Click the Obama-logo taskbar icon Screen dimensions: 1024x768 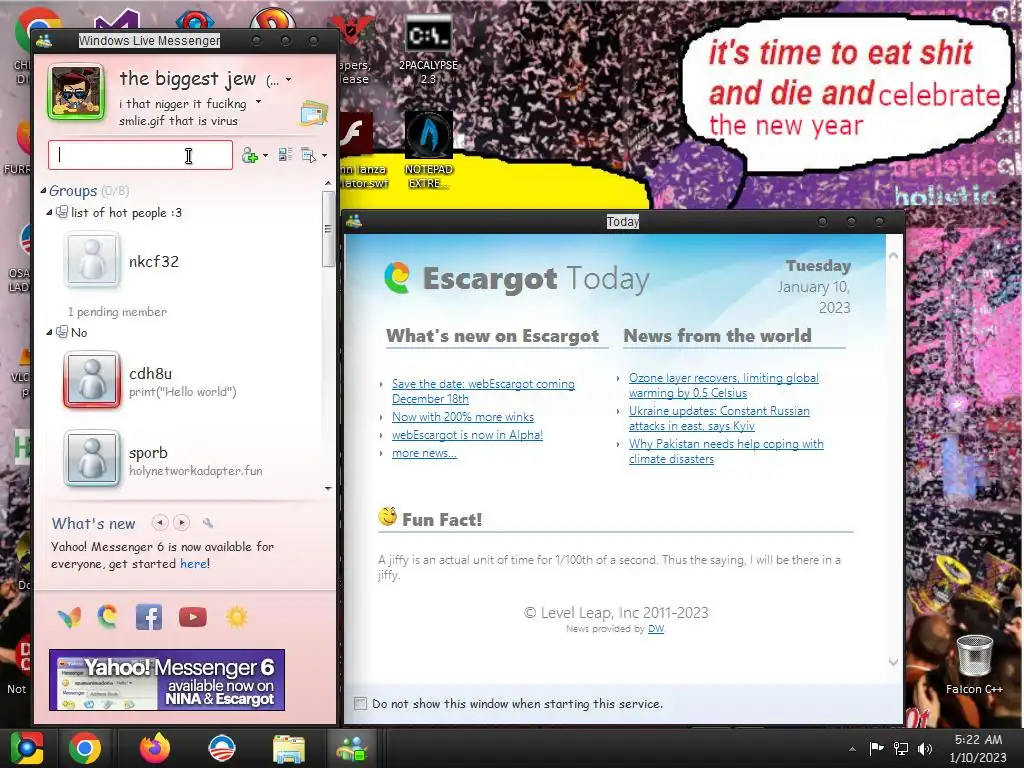pos(221,748)
